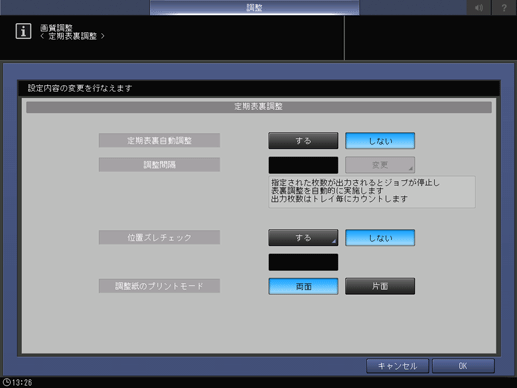Choose 片面 print mode for adjustment paper
This screenshot has height=388, width=517.
[380, 286]
